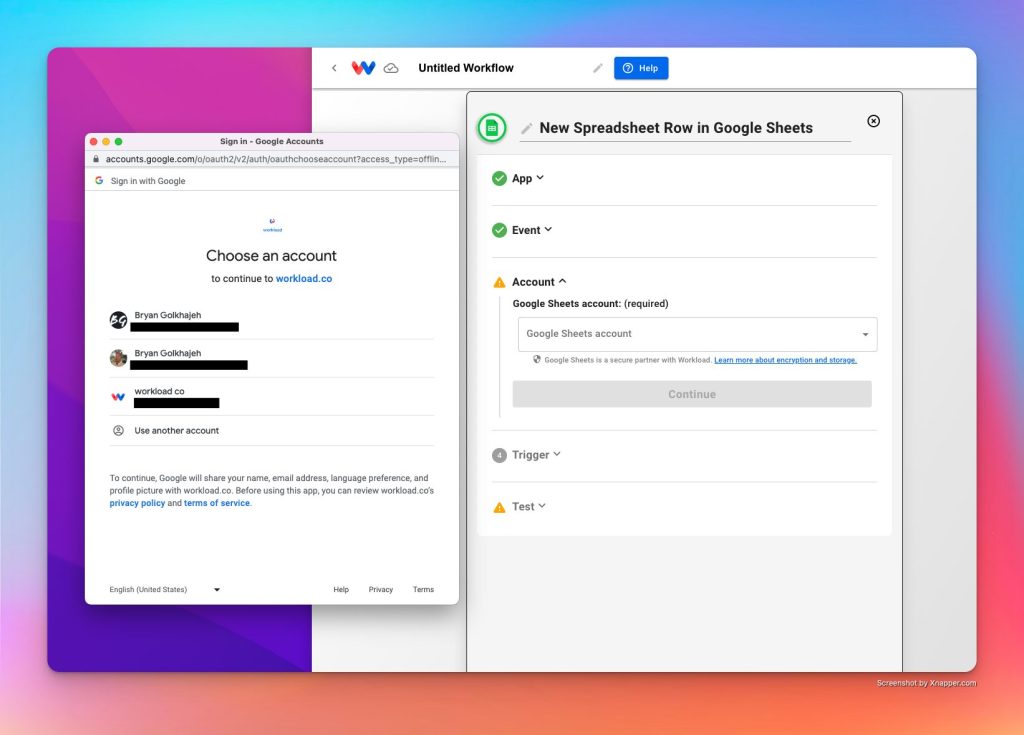Click warning triangle next to Account

500,282
